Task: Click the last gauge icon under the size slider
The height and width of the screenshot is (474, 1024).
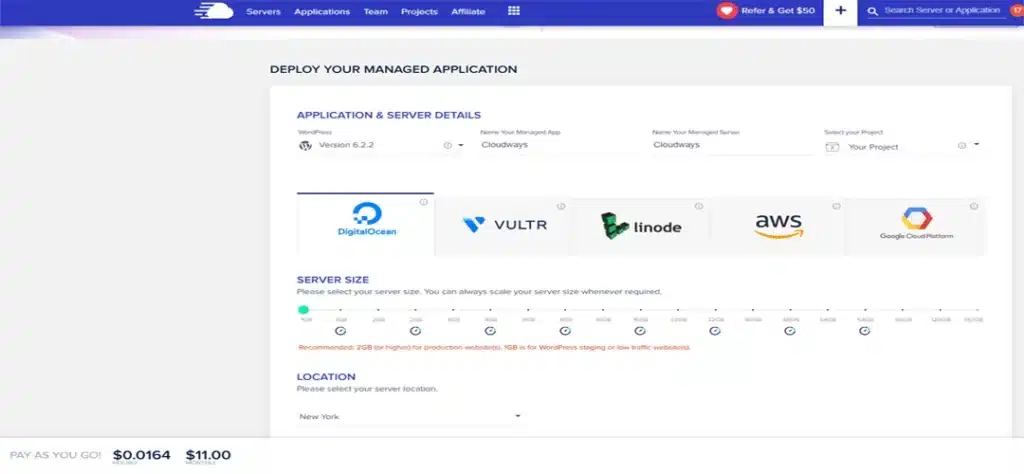Action: (865, 331)
